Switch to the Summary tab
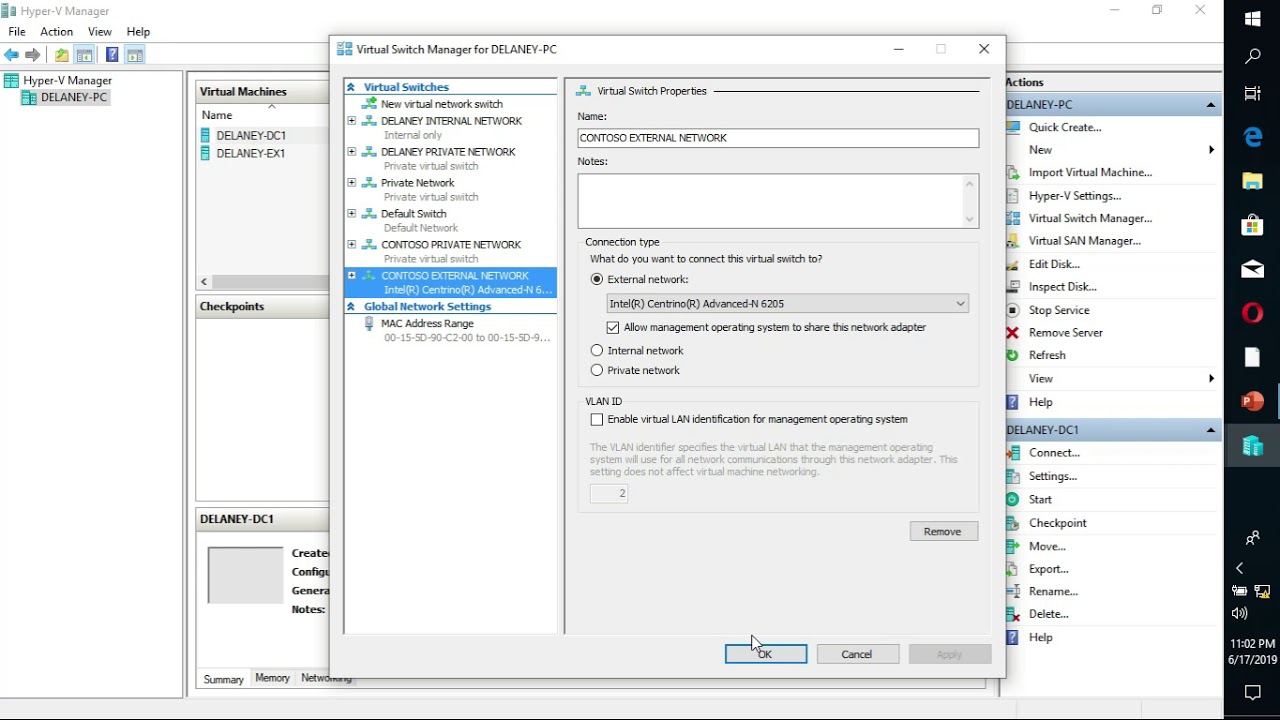 (x=223, y=679)
